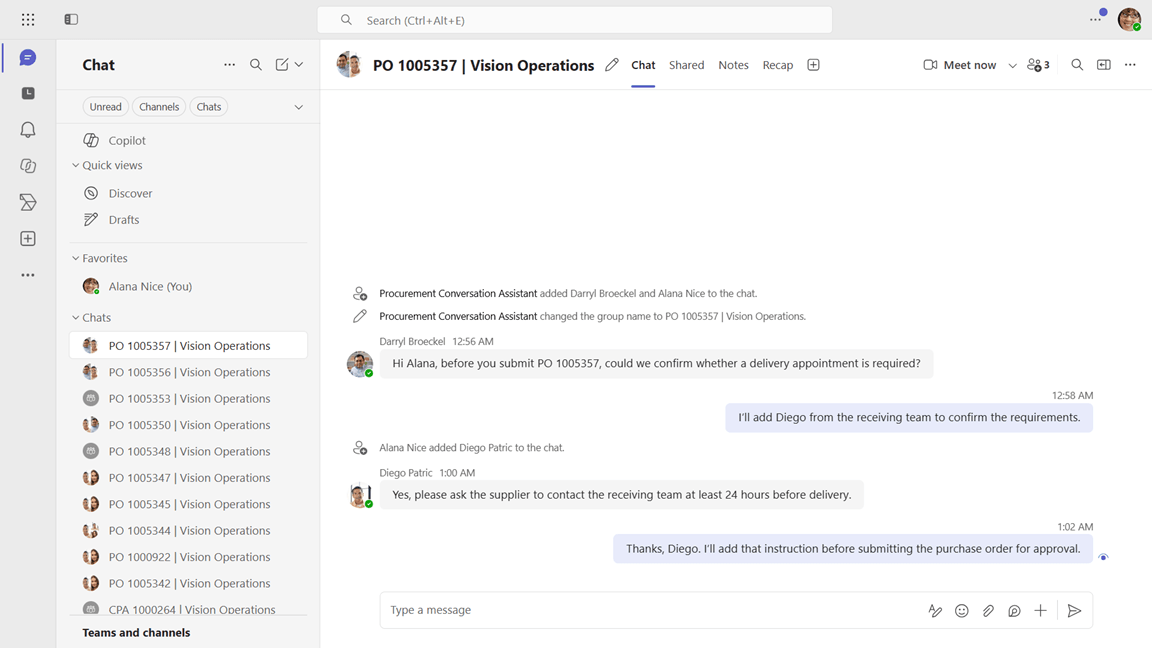Open the Loop components icon
Image resolution: width=1152 pixels, height=648 pixels.
click(x=1014, y=611)
